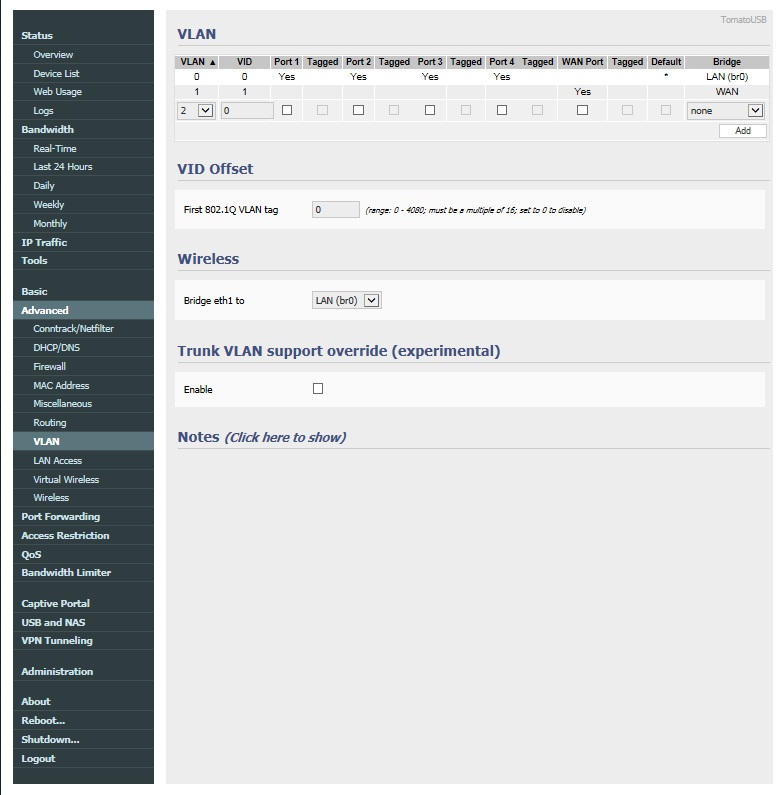View Weekly bandwidth stats

coord(49,205)
